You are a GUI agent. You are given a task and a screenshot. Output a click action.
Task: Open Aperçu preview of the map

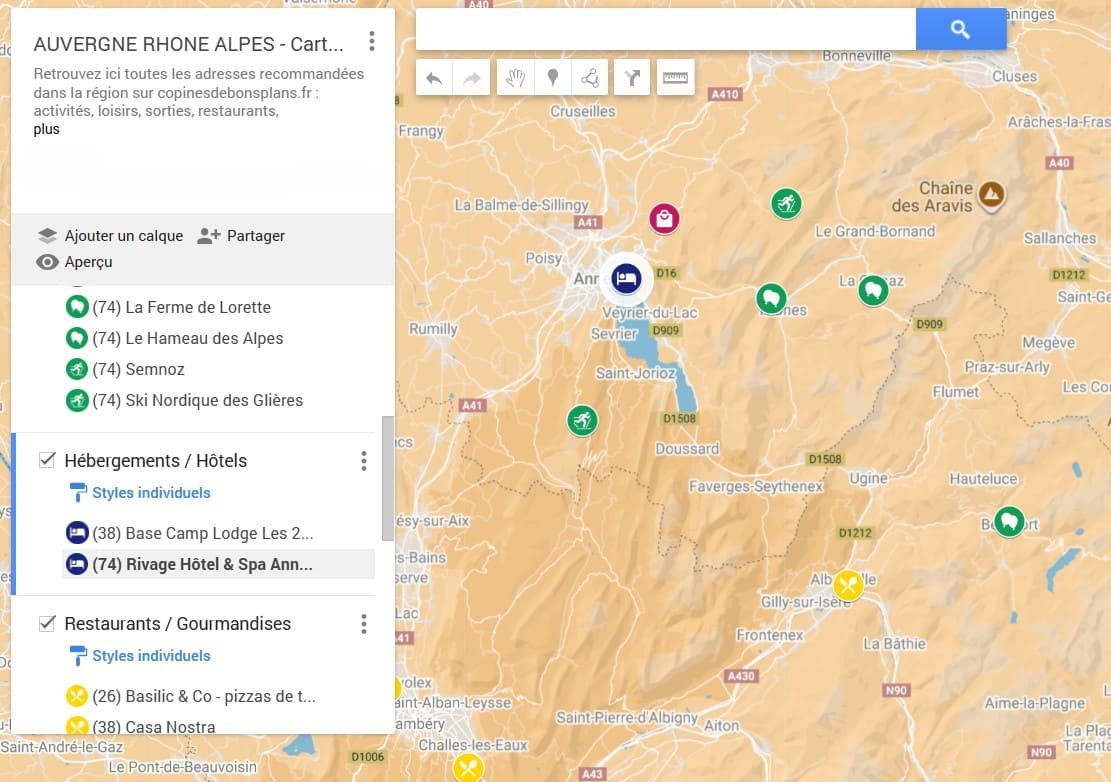point(74,262)
